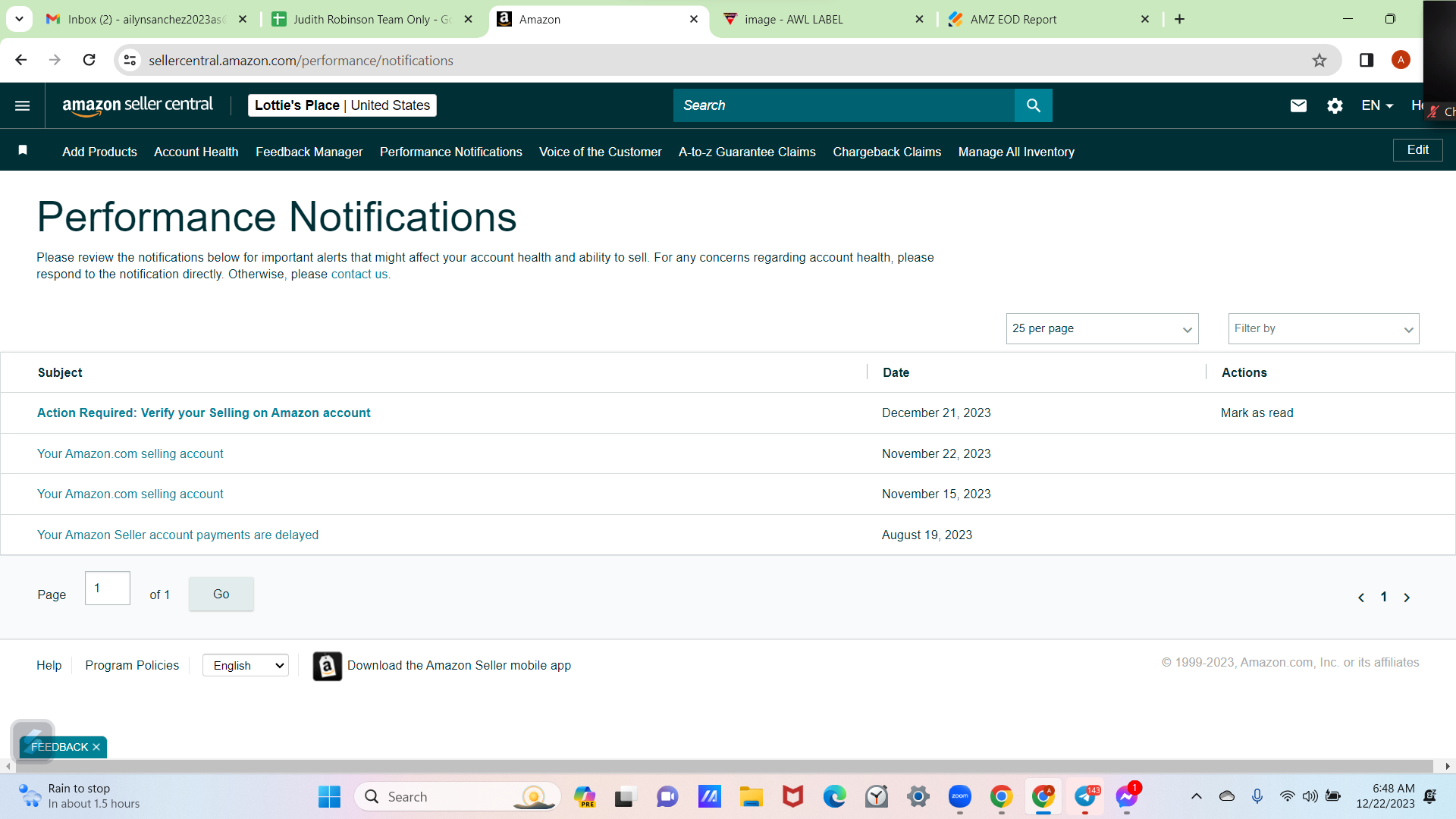Reload the current page
The width and height of the screenshot is (1456, 819).
point(89,60)
